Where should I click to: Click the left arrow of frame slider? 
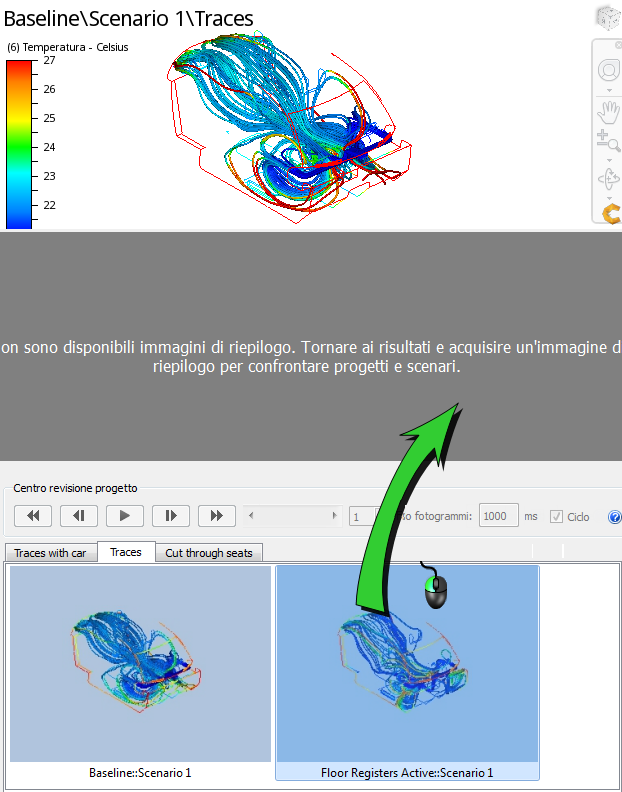point(251,516)
